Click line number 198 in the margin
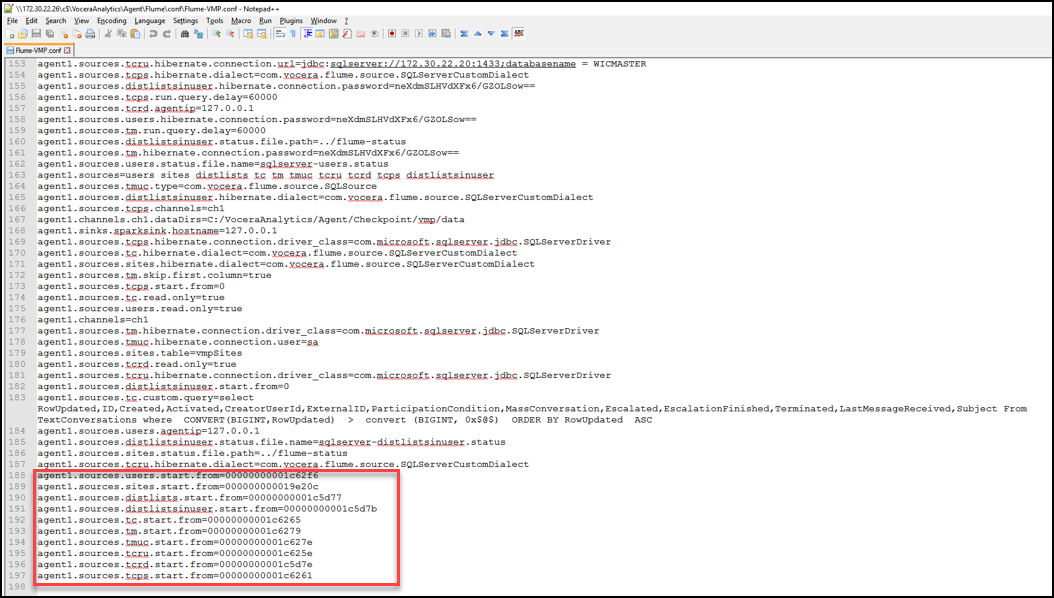Viewport: 1054px width, 598px height. tap(17, 587)
